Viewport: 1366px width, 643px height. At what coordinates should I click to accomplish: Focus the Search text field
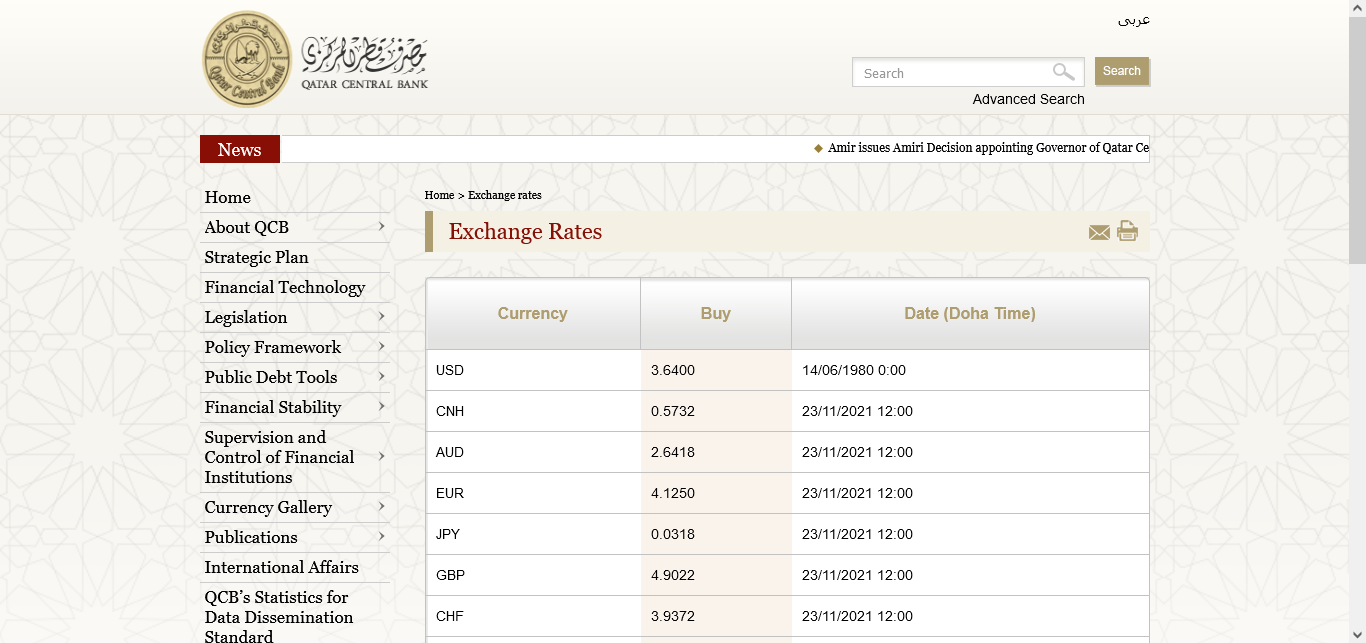coord(950,73)
